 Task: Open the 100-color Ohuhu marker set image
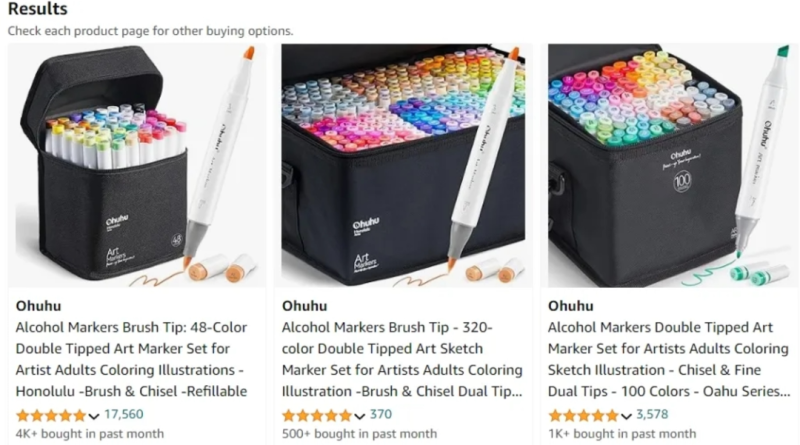point(672,165)
